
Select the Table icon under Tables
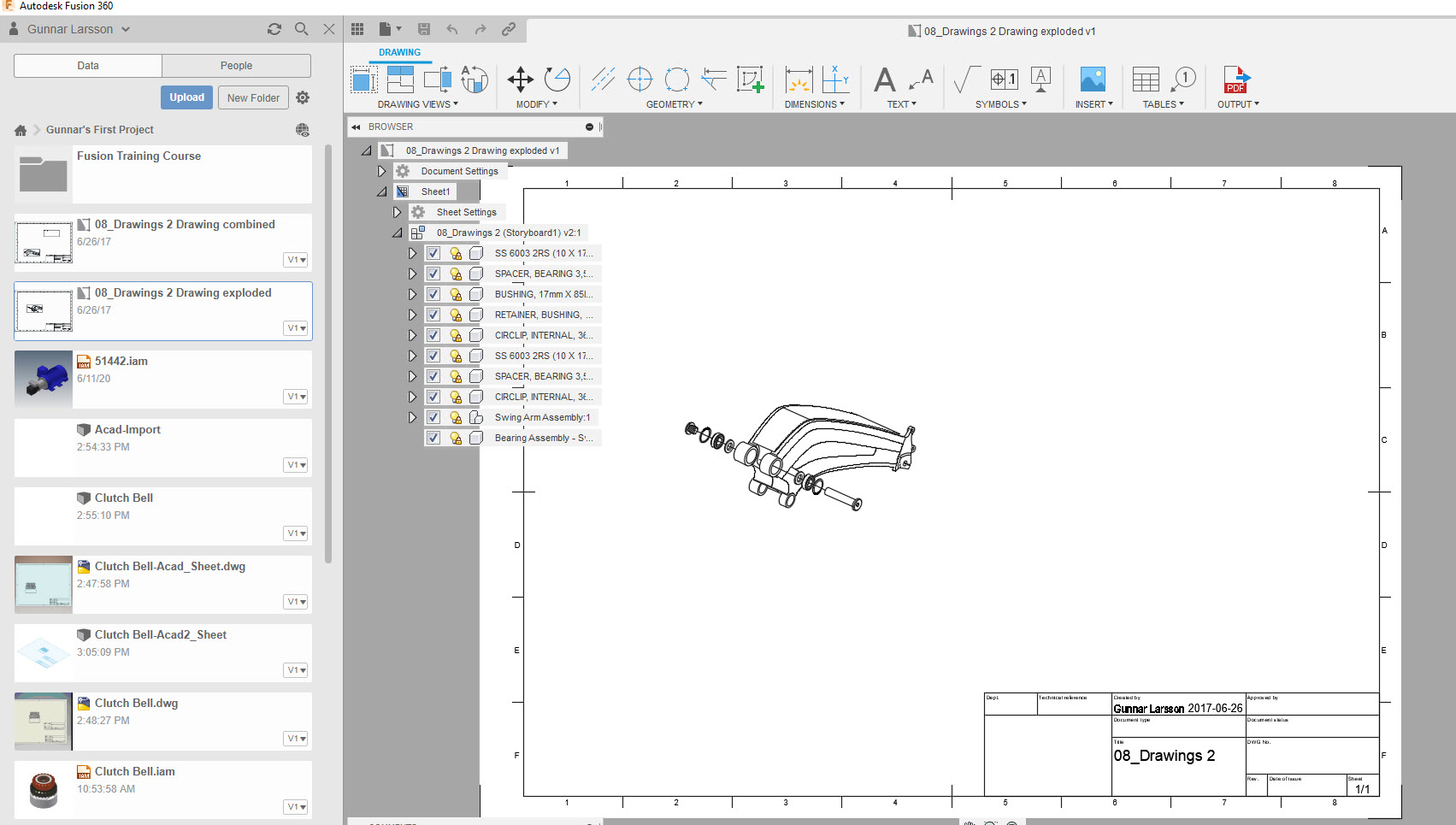pos(1145,79)
